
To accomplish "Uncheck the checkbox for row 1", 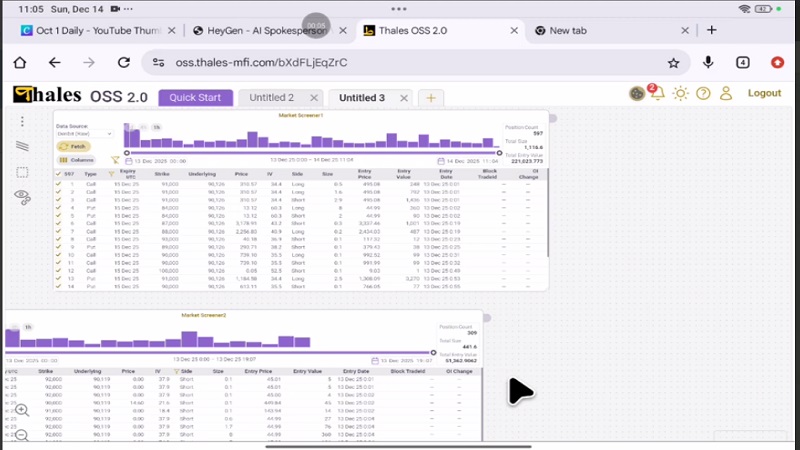I will [59, 185].
